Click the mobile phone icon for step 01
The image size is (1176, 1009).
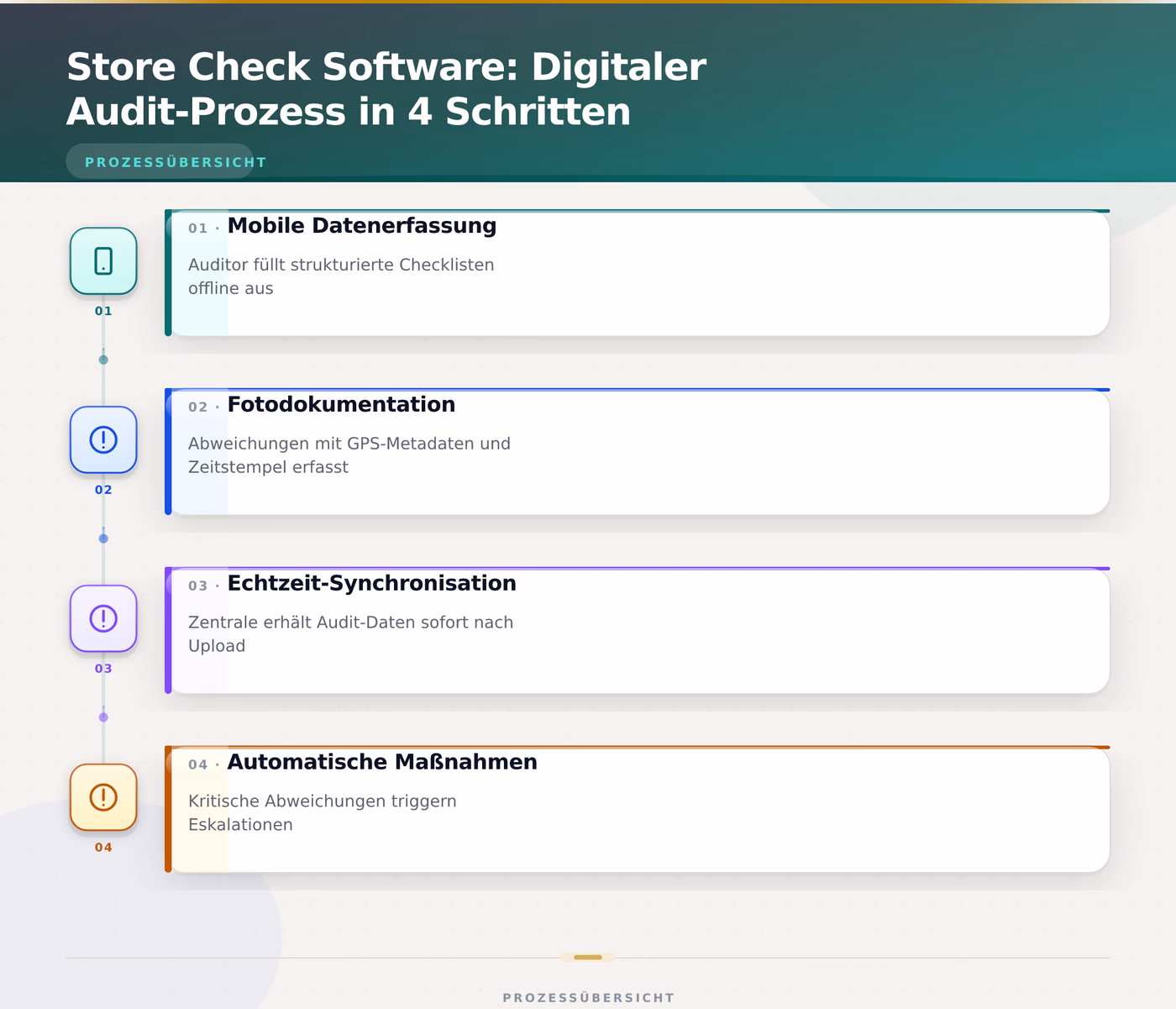(x=103, y=260)
